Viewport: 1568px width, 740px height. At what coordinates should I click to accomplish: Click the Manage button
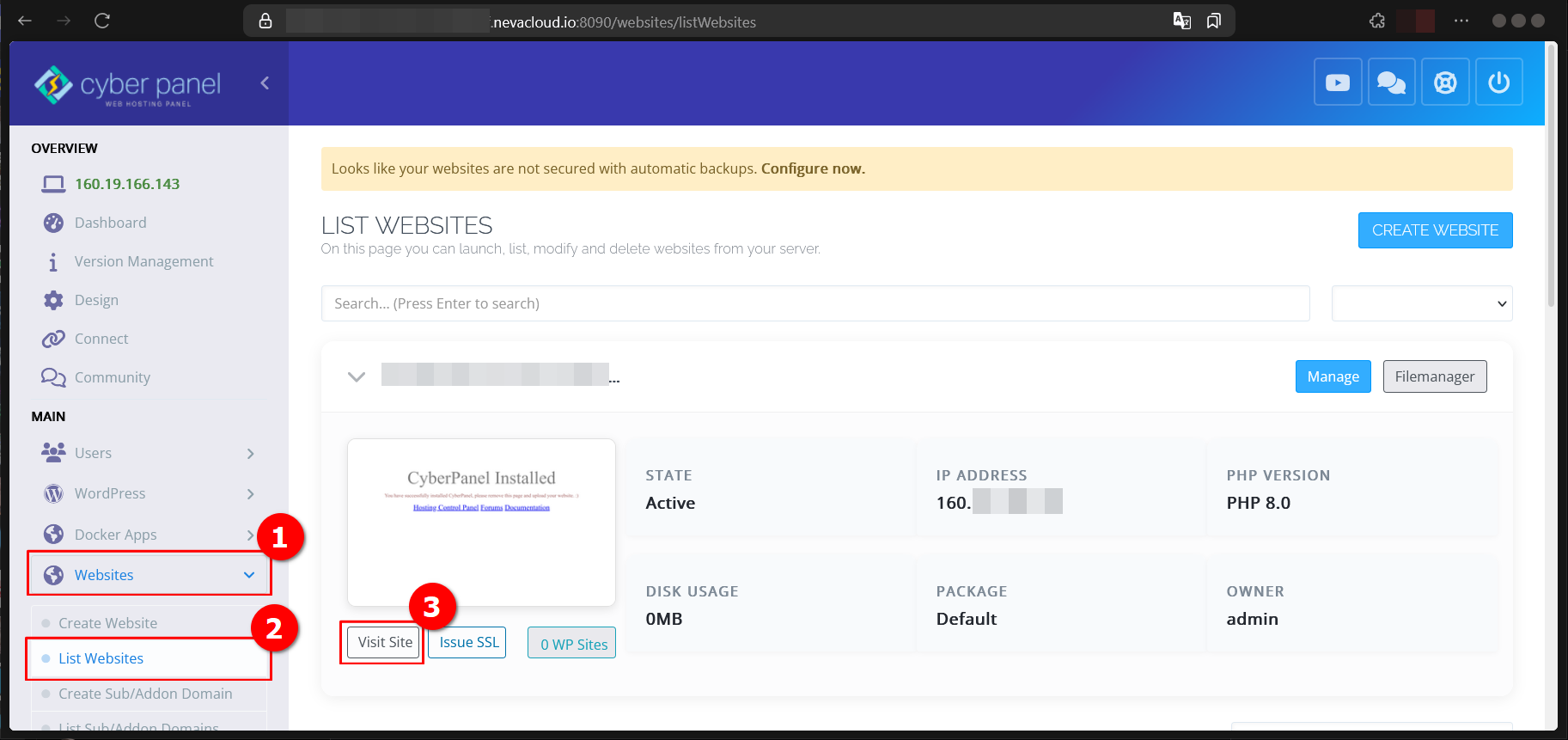pyautogui.click(x=1333, y=376)
